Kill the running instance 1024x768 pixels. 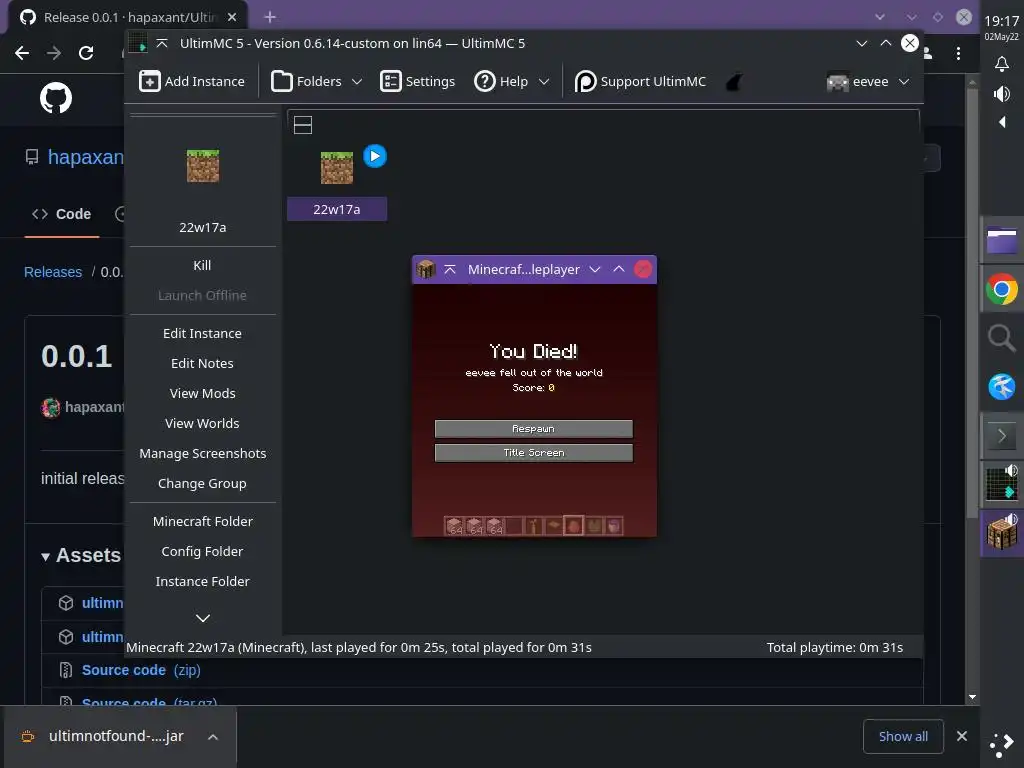pos(202,265)
